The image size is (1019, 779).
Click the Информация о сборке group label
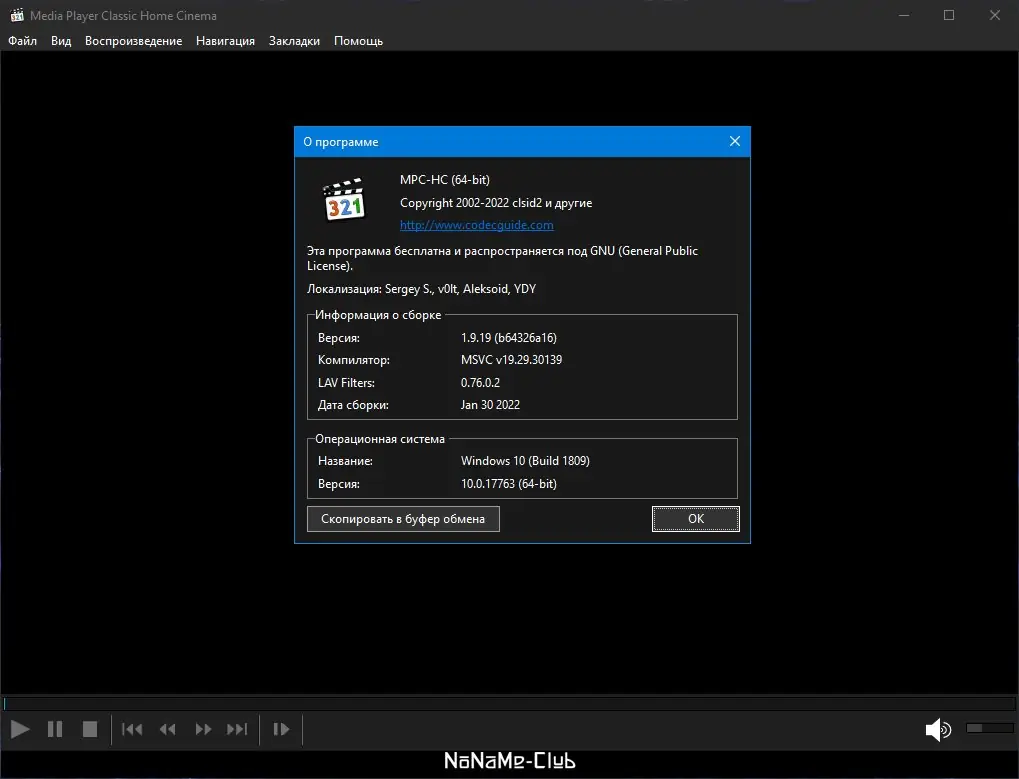click(x=378, y=315)
